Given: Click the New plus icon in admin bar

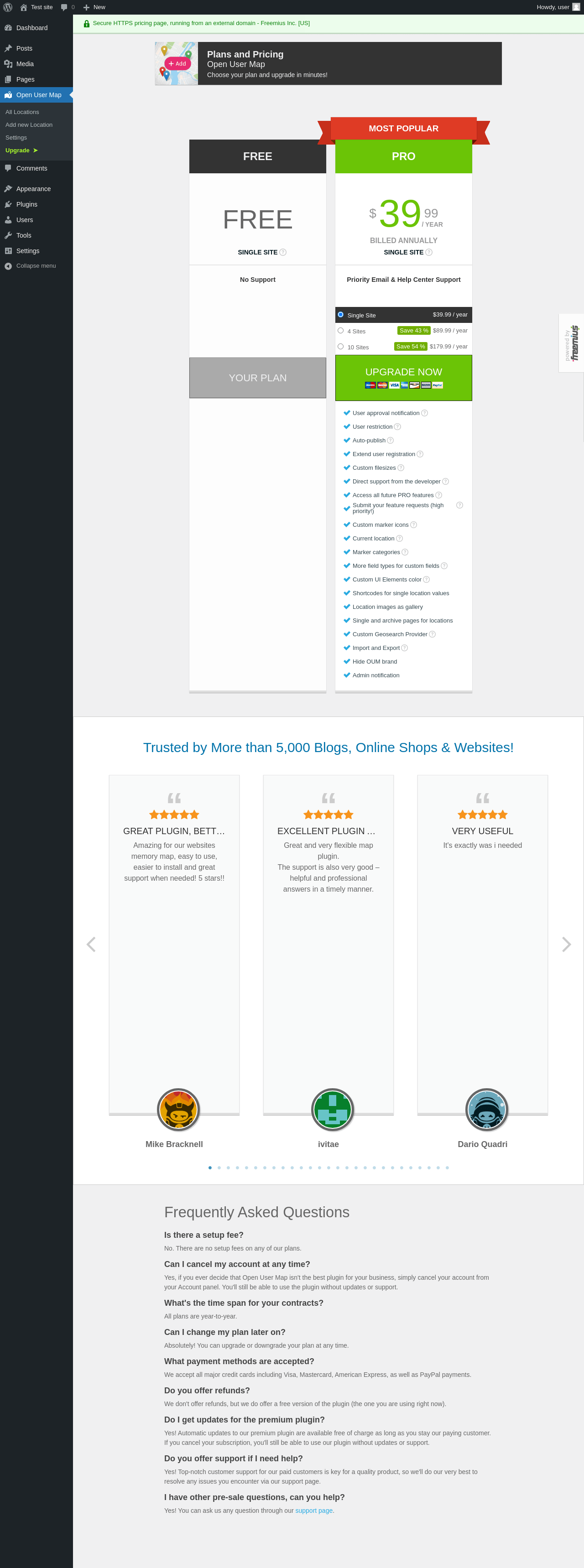Looking at the screenshot, I should point(87,7).
